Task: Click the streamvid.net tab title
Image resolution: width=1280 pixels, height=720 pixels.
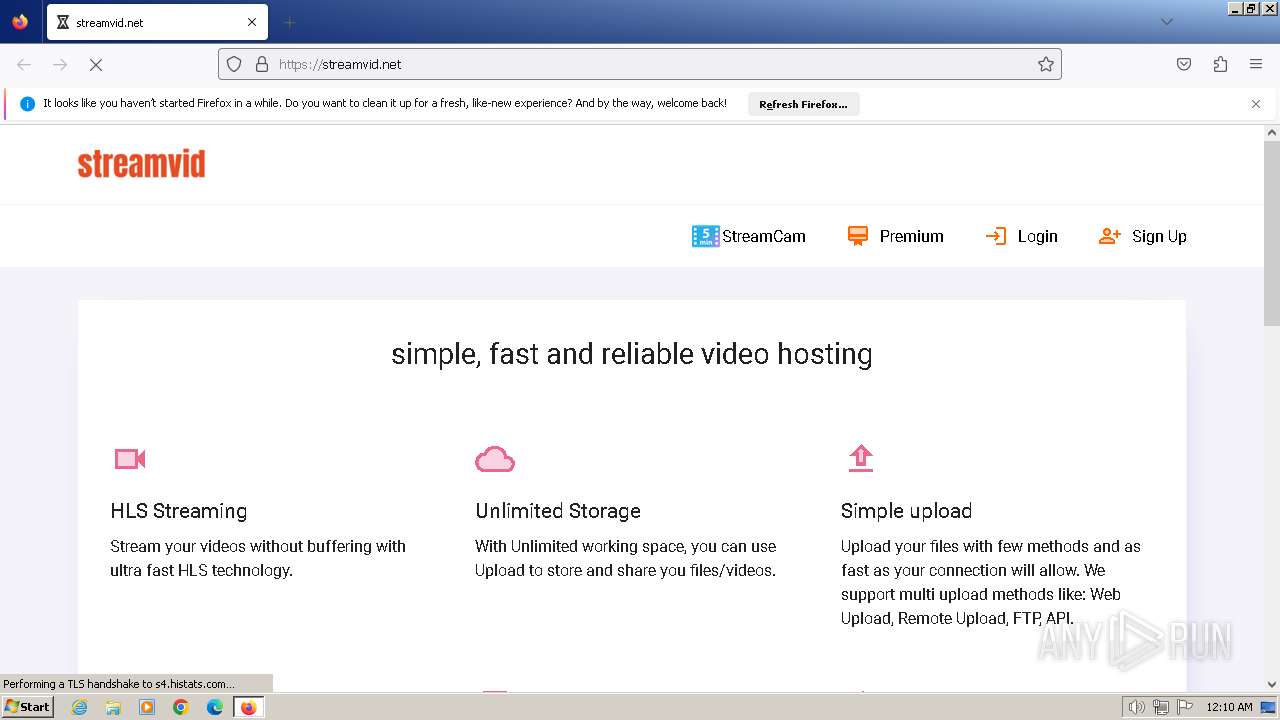Action: [110, 22]
